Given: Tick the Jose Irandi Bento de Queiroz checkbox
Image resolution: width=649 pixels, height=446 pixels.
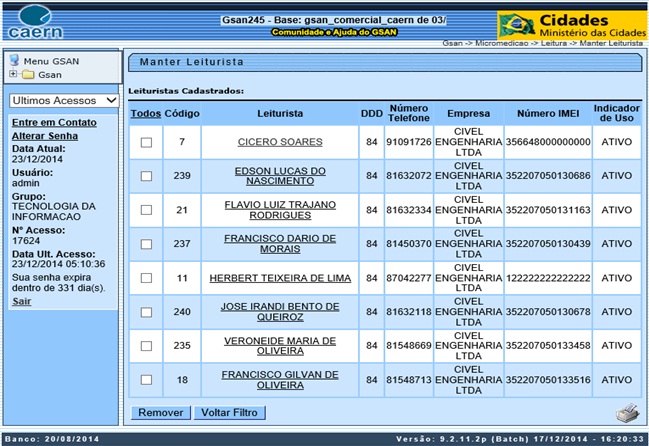Looking at the screenshot, I should coord(146,312).
